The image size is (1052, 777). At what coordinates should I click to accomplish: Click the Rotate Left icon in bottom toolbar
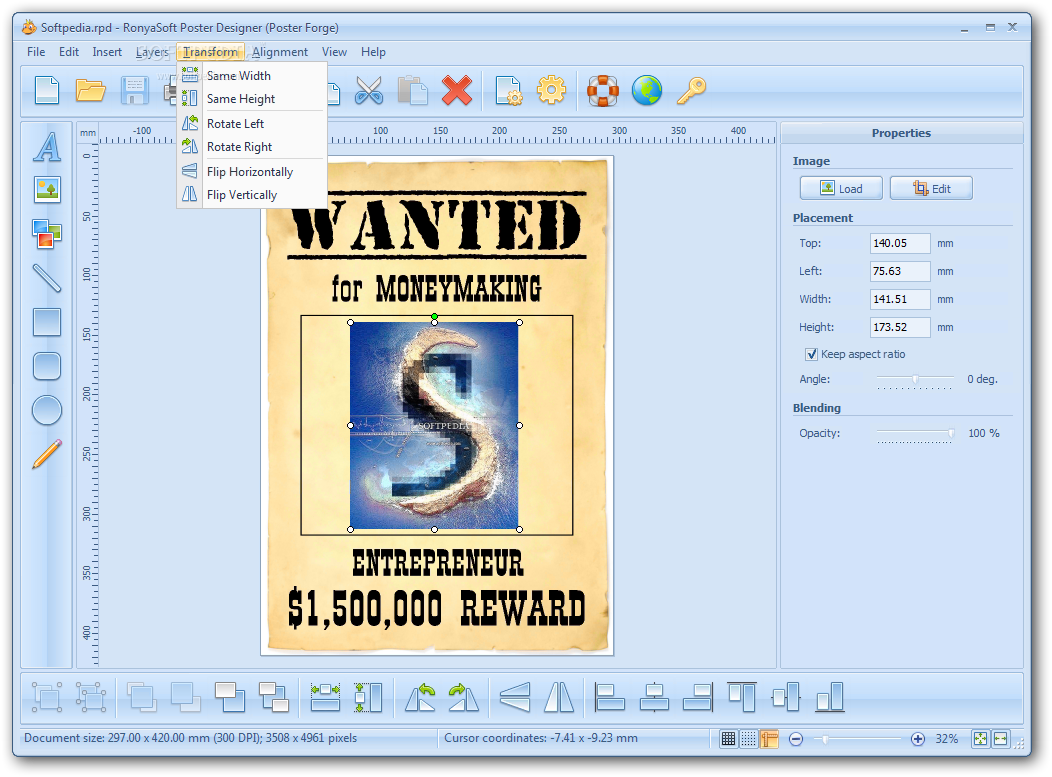point(420,696)
